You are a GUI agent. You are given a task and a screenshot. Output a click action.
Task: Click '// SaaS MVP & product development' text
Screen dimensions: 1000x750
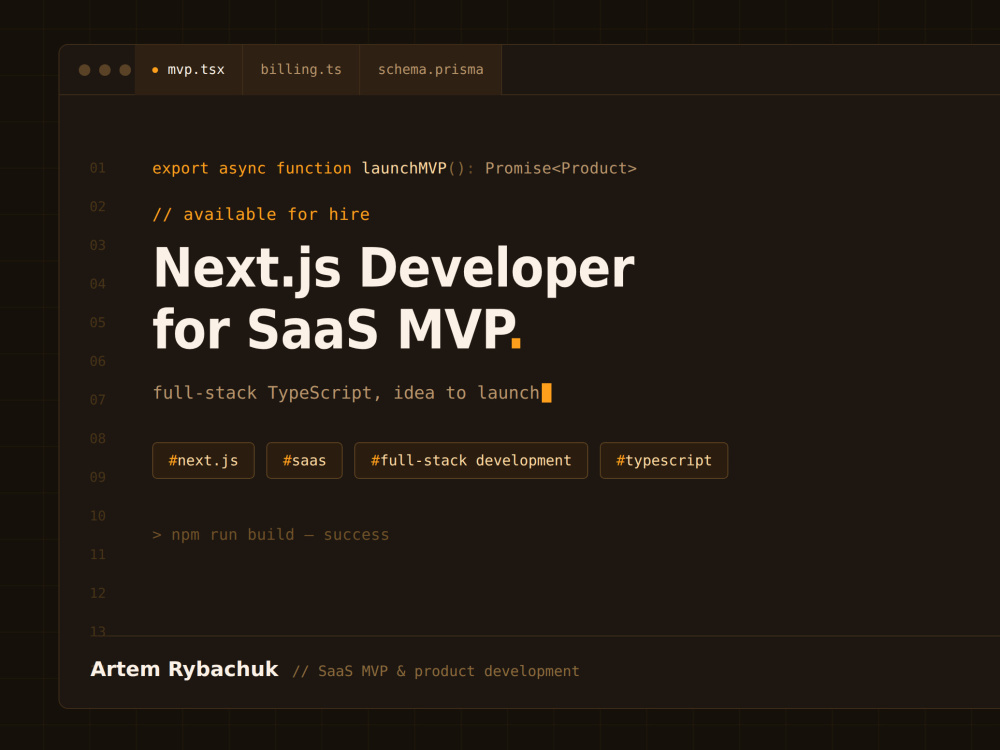pos(436,672)
